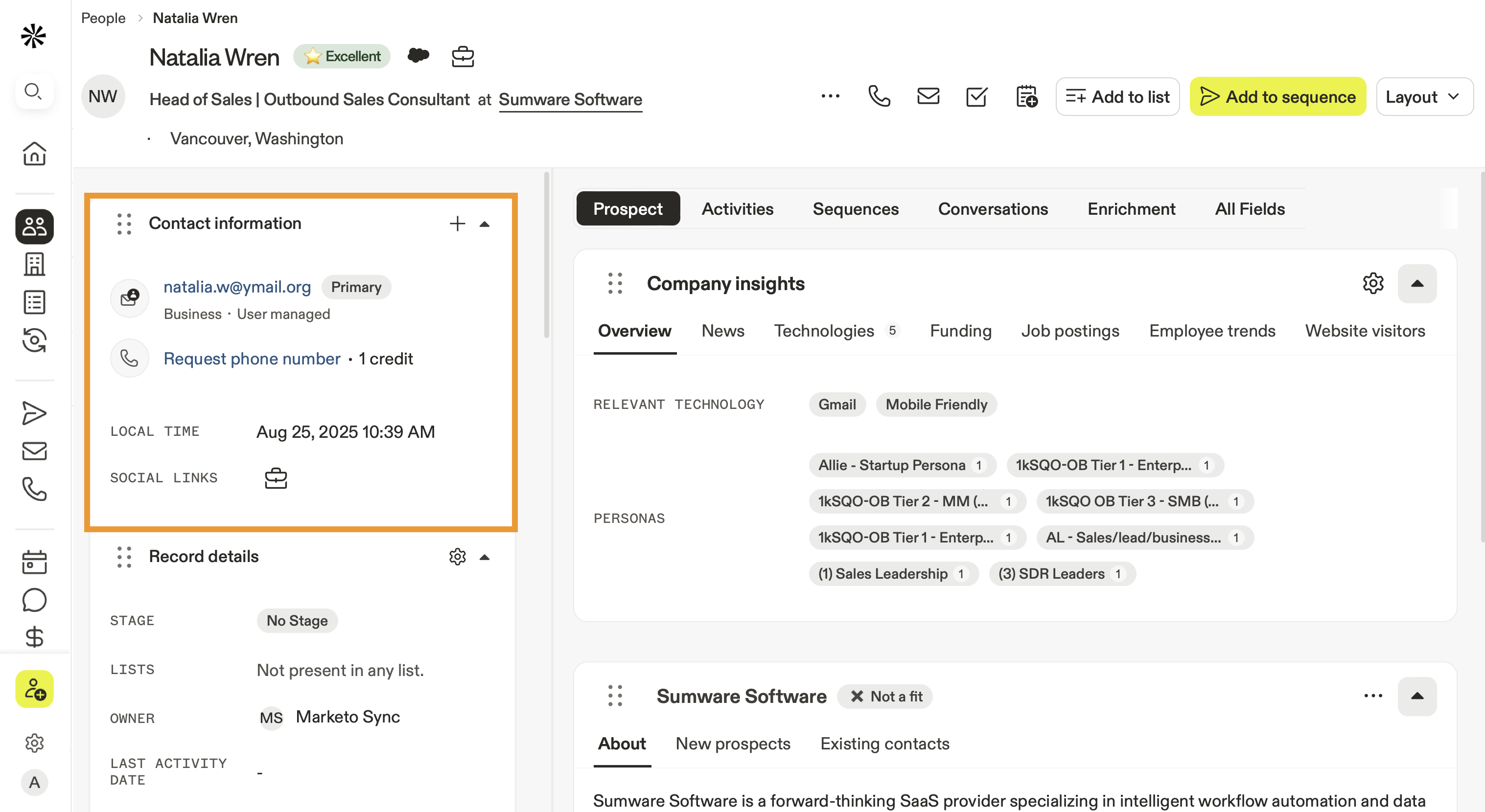Open the Layout dropdown
The width and height of the screenshot is (1485, 812).
(x=1423, y=97)
